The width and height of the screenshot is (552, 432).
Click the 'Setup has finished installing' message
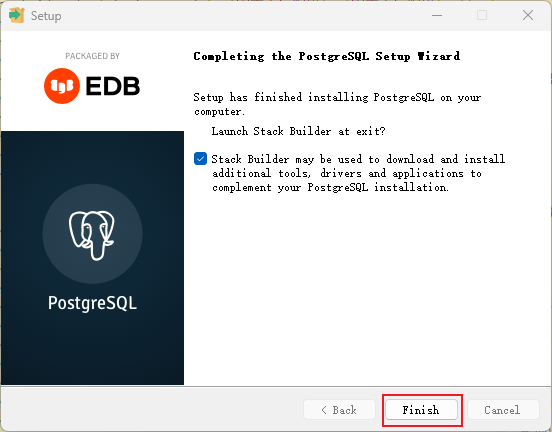(x=337, y=104)
